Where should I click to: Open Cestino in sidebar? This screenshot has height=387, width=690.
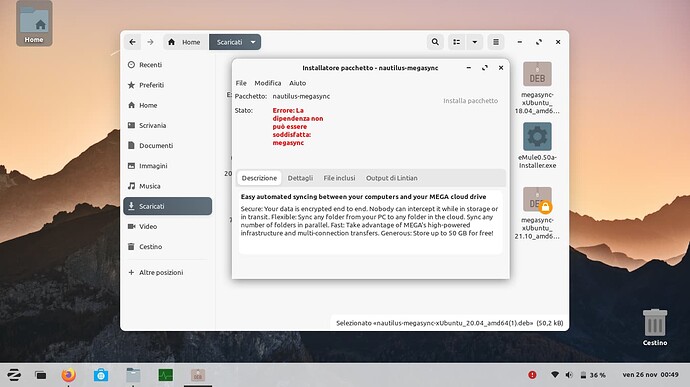[168, 247]
